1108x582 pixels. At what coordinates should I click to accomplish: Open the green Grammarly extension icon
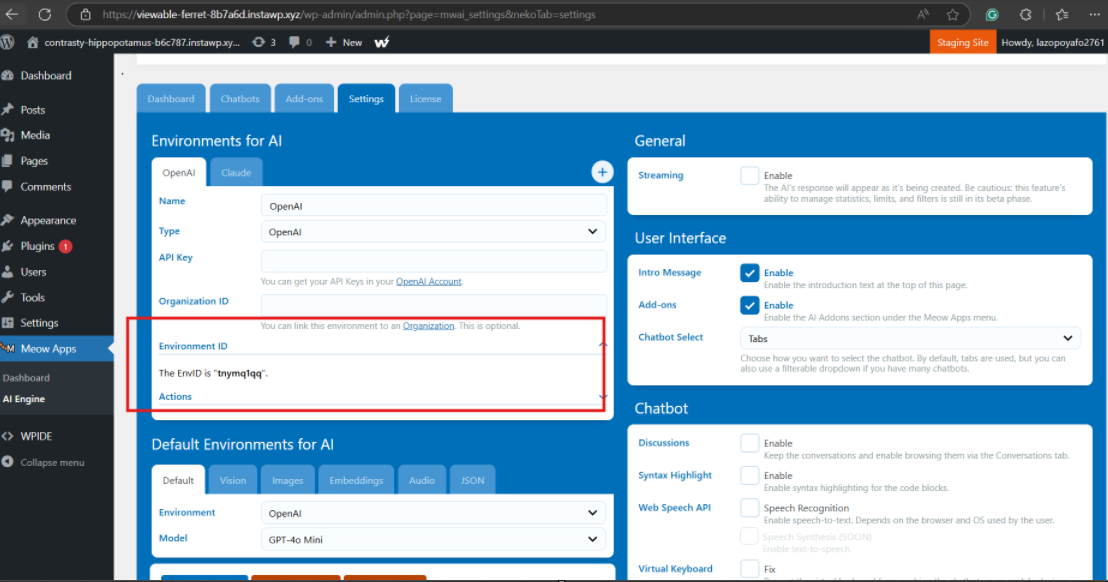tap(992, 14)
